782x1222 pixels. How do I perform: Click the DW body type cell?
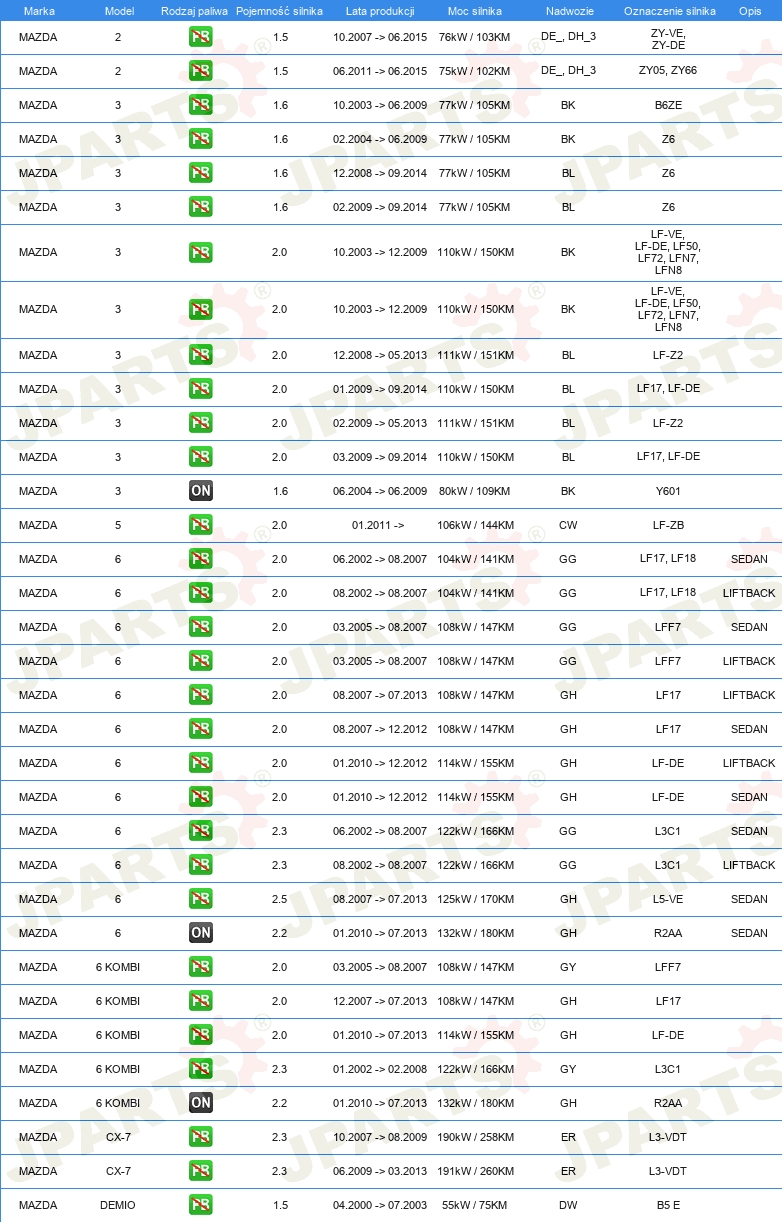[x=568, y=1206]
